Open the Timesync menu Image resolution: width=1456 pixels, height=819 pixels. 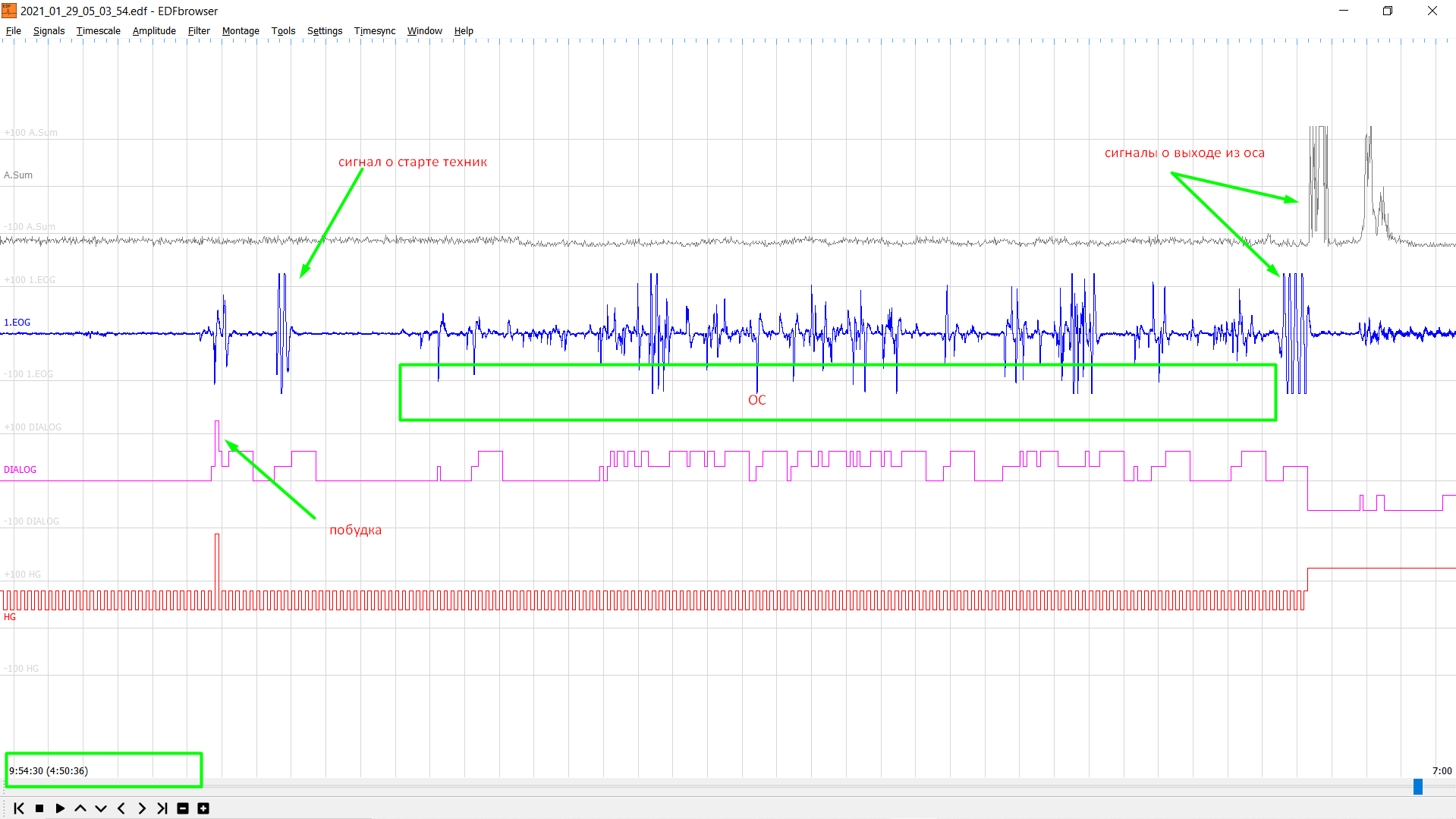click(375, 31)
